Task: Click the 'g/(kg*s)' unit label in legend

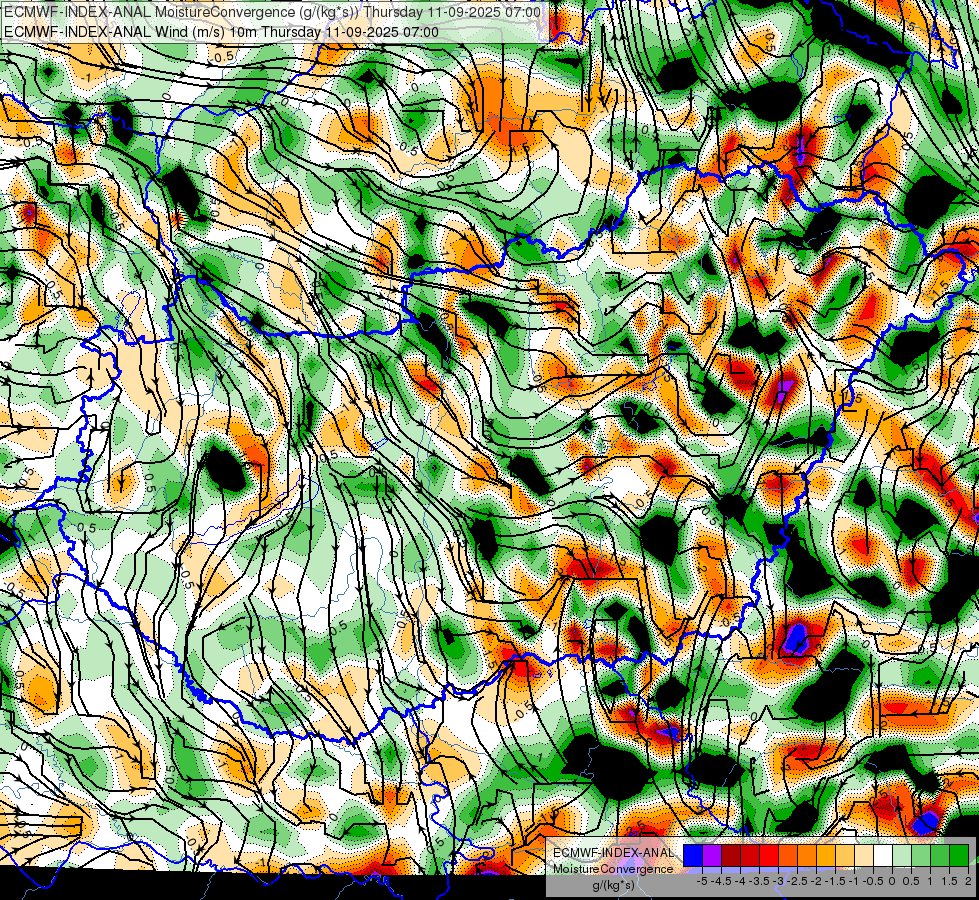Action: click(x=614, y=886)
